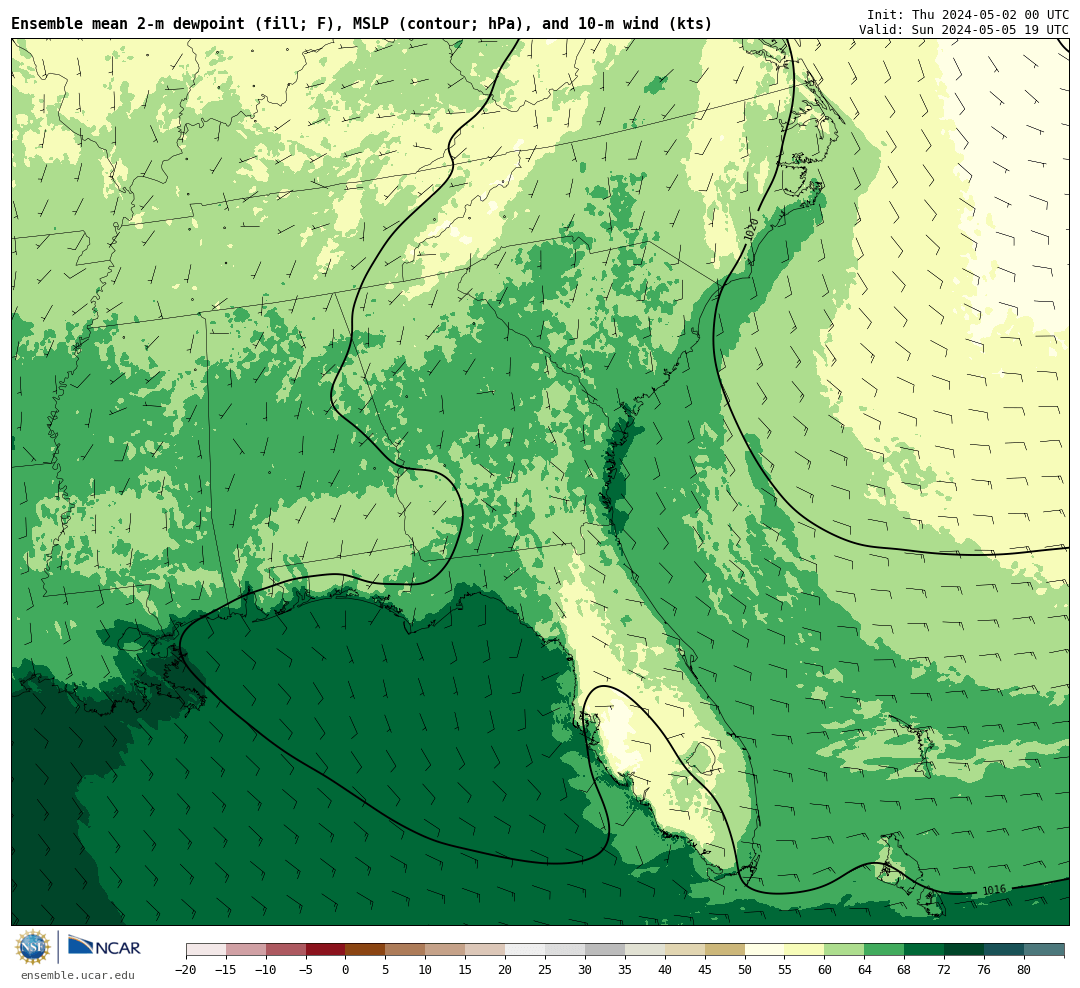
Task: Pick the 64 to 68 medium green swatch
Action: 884,950
